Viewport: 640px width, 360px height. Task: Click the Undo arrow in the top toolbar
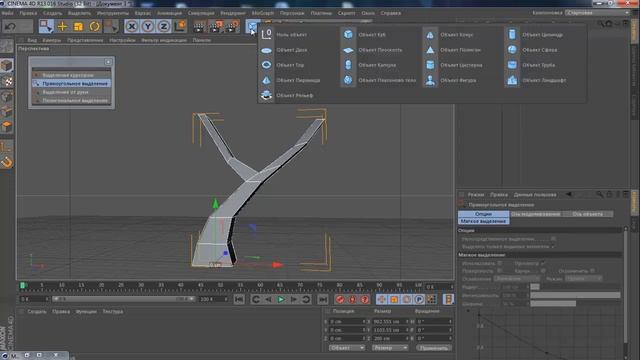pos(11,27)
